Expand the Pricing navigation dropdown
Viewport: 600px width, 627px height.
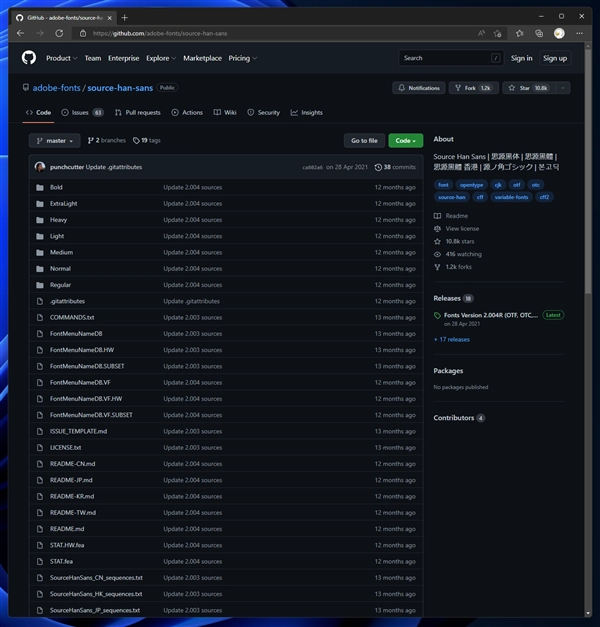pos(242,58)
